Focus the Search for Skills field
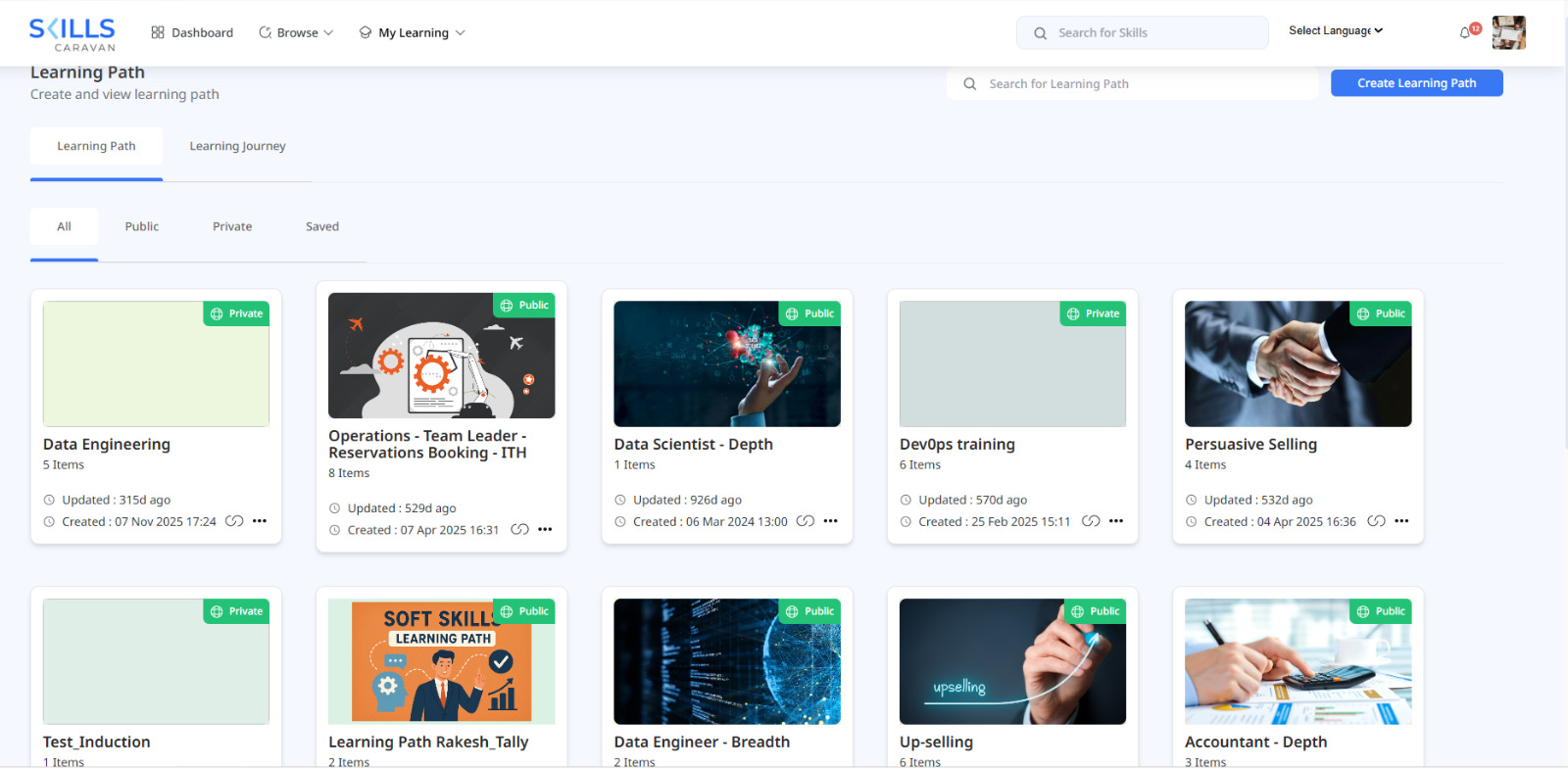The width and height of the screenshot is (1568, 769). coord(1143,33)
